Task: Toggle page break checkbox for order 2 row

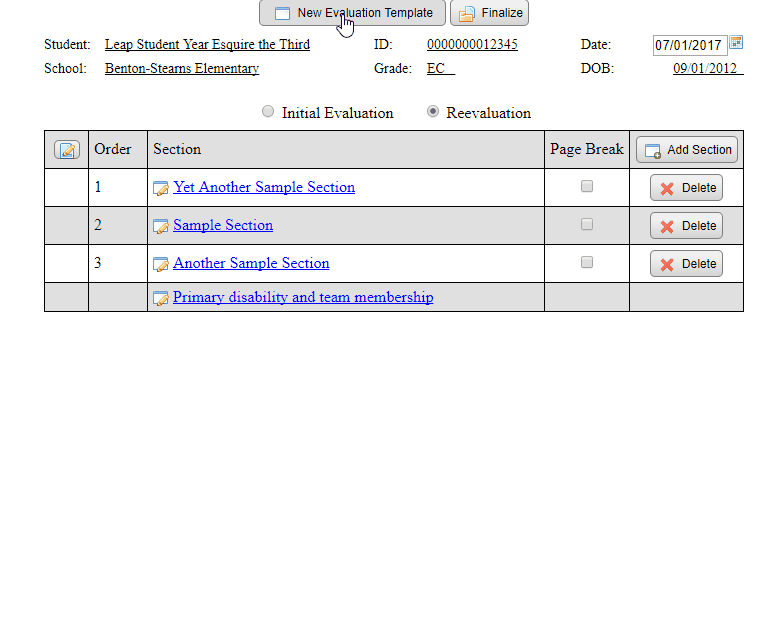Action: pos(587,224)
